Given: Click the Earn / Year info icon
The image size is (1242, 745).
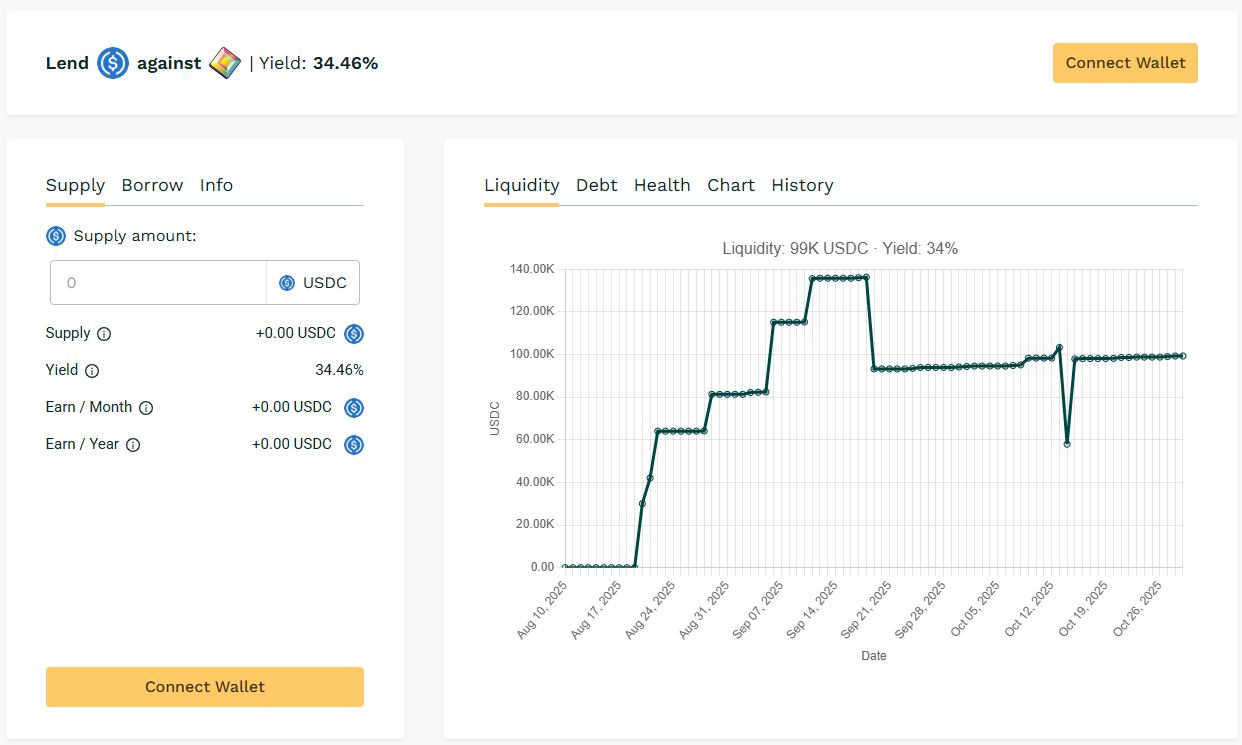Looking at the screenshot, I should click(134, 444).
